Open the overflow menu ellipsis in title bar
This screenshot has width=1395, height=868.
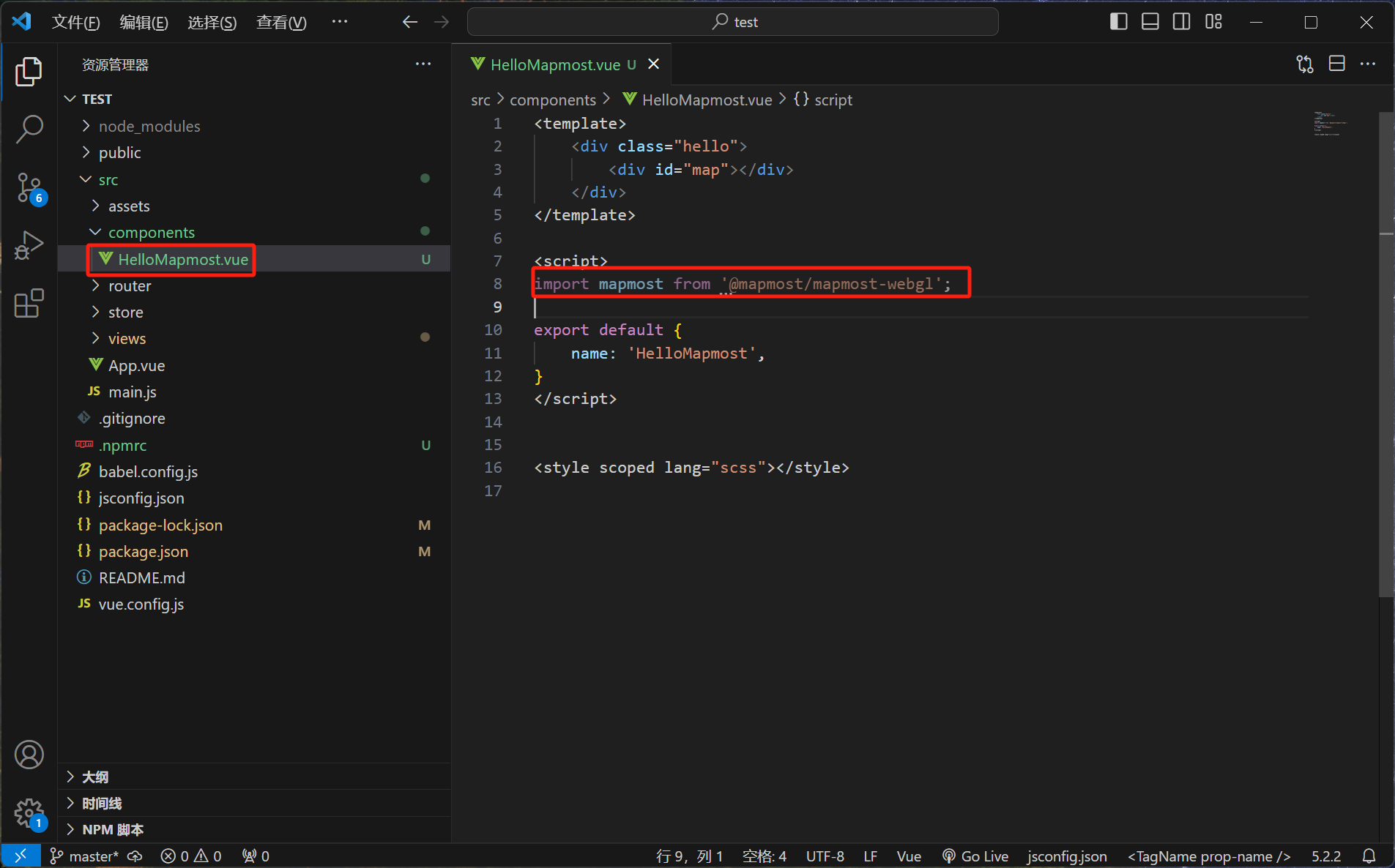point(340,22)
